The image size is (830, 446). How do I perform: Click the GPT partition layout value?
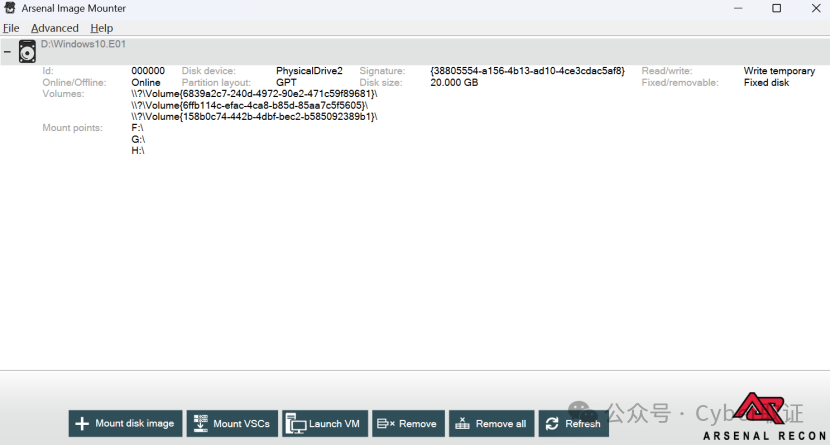[286, 83]
